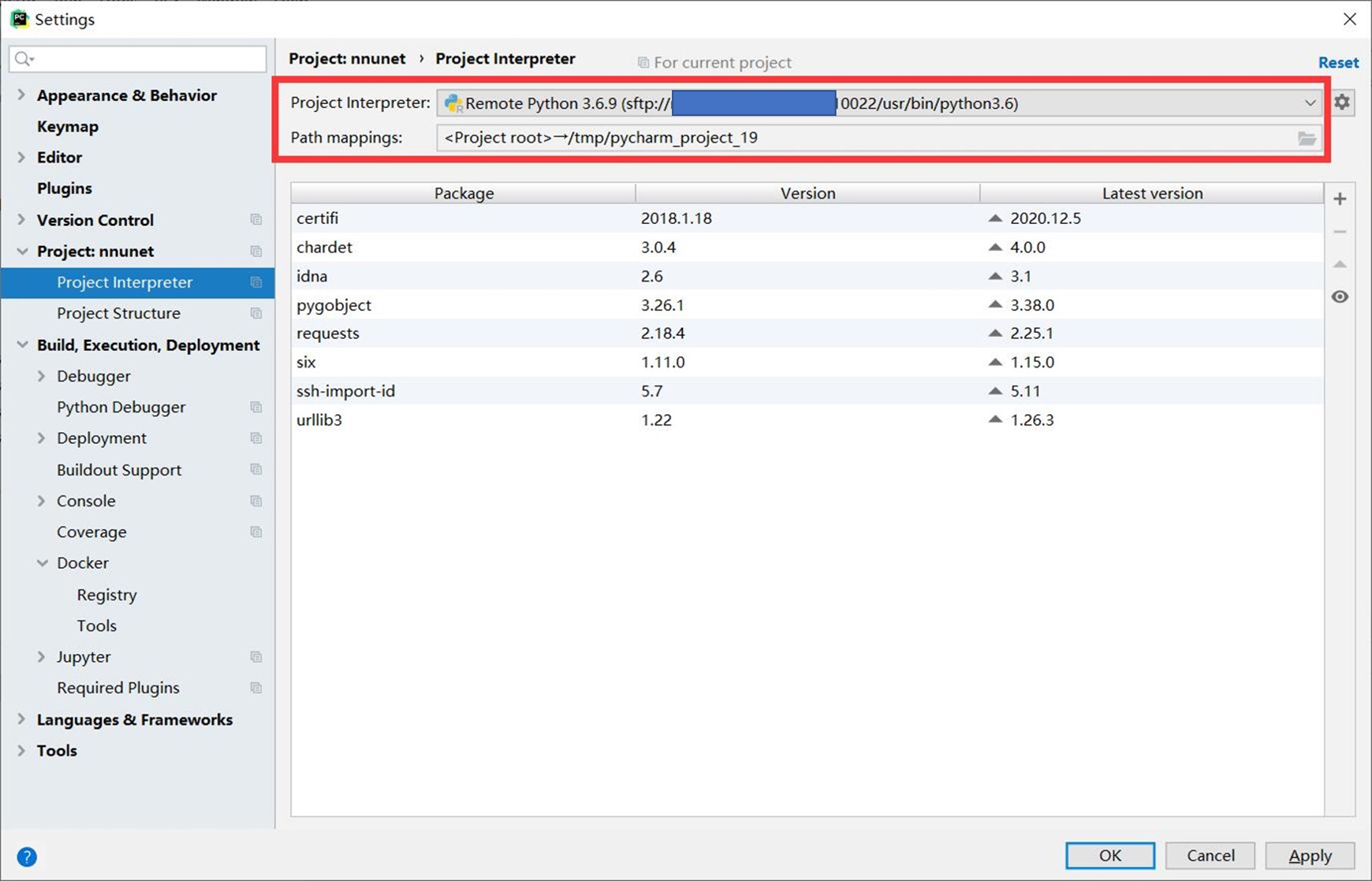Click the upgrade arrow icon for urllib3
Image resolution: width=1372 pixels, height=881 pixels.
tap(995, 420)
